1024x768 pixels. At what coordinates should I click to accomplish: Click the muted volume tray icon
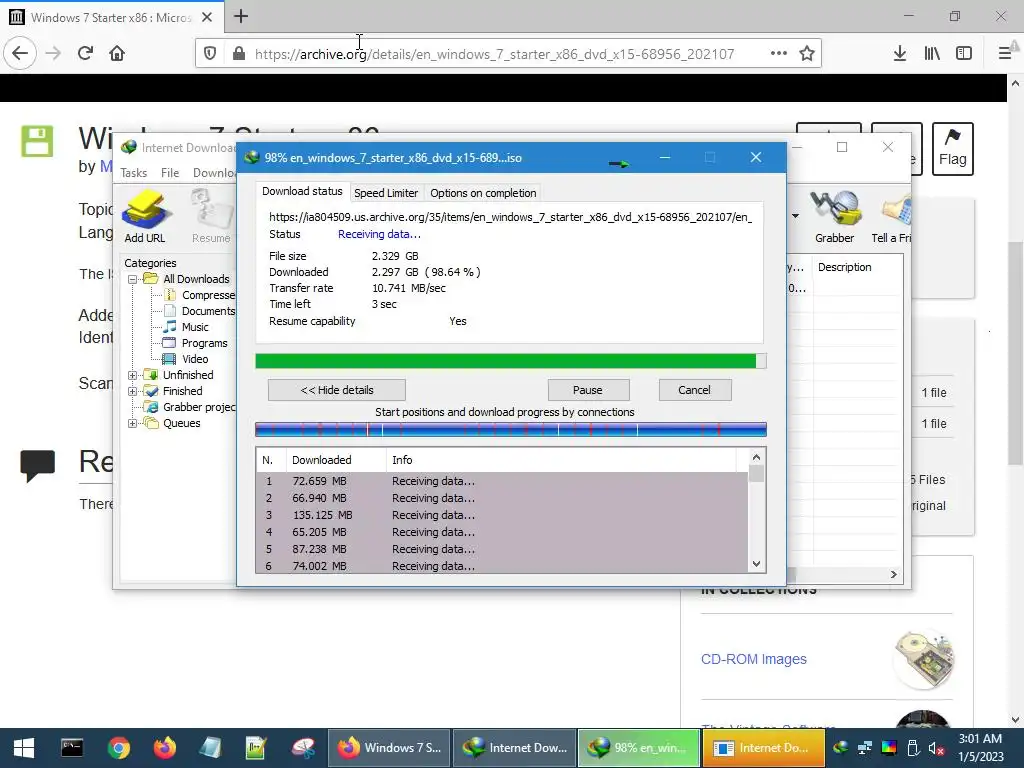936,748
